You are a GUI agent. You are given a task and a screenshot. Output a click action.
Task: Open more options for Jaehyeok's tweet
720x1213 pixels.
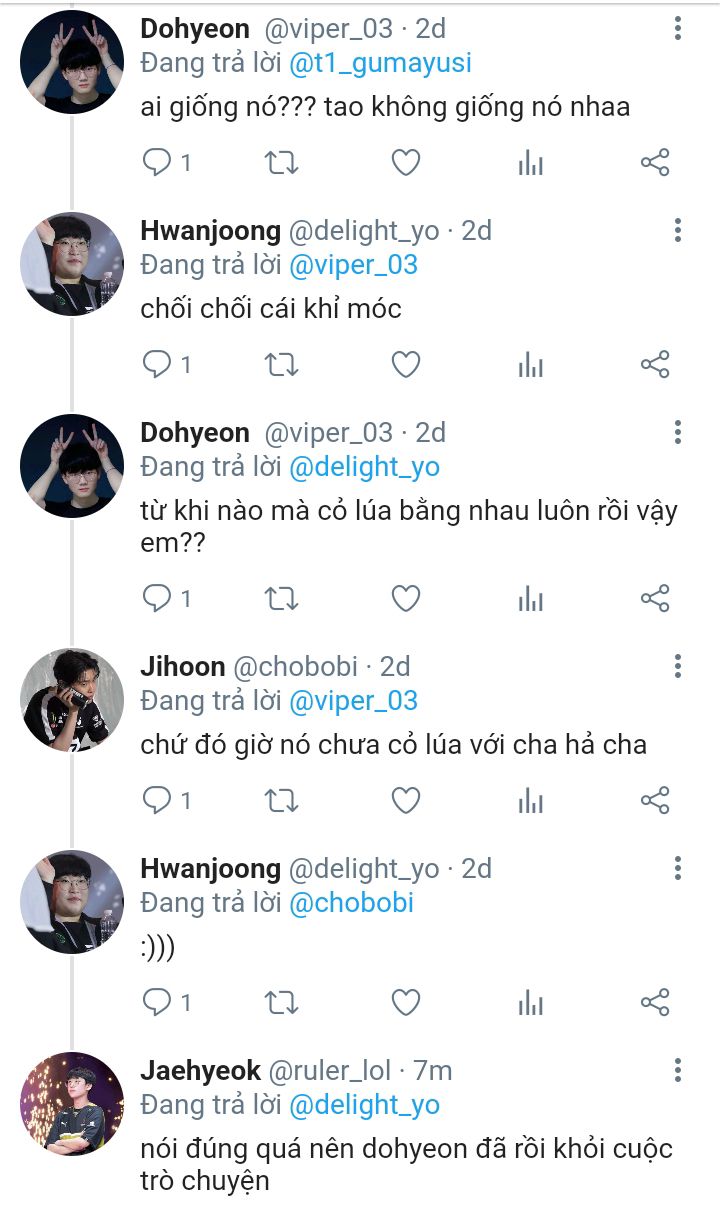[x=678, y=1070]
